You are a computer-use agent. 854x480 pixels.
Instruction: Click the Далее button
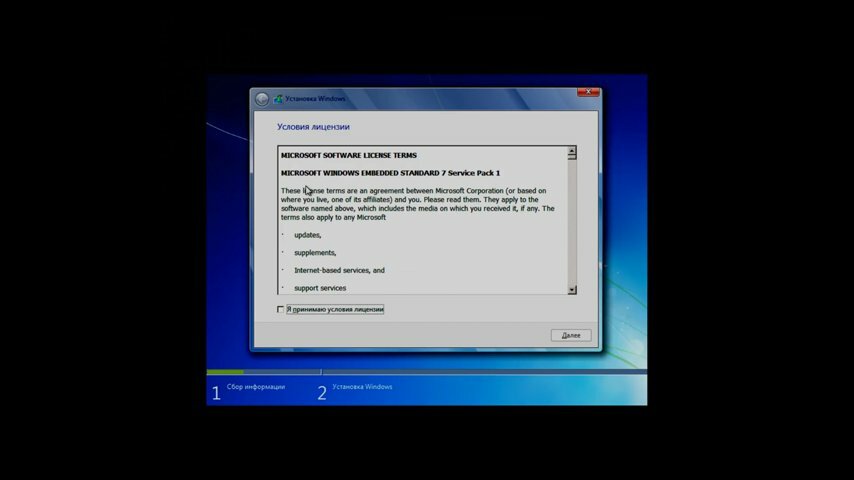pyautogui.click(x=571, y=335)
